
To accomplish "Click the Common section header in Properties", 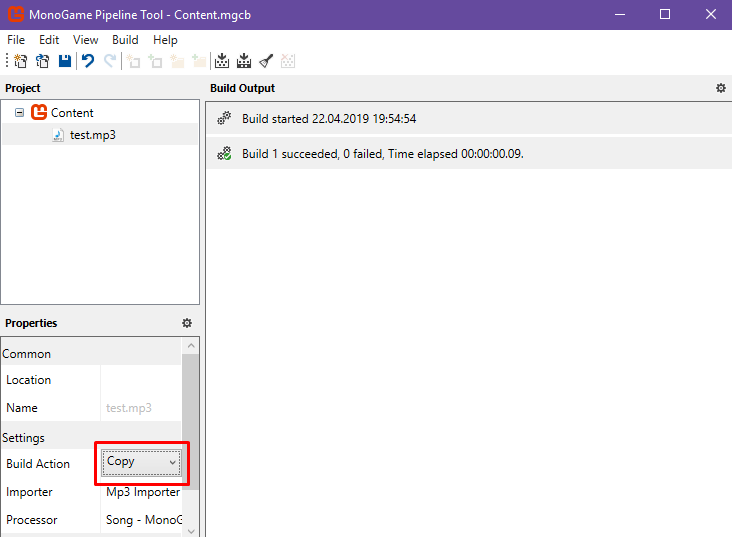I will (x=91, y=353).
